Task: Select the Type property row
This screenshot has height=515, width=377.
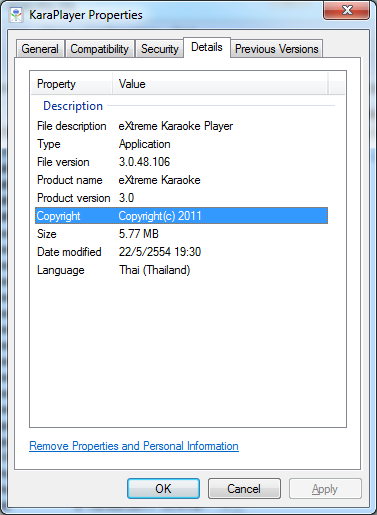Action: tap(181, 144)
